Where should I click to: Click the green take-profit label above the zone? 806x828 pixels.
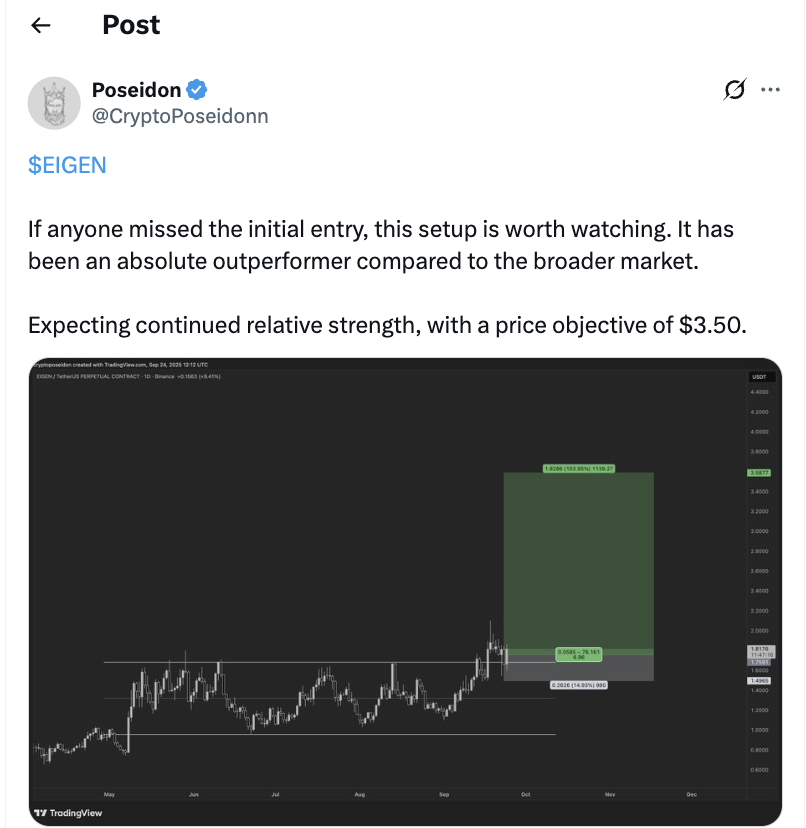point(579,468)
